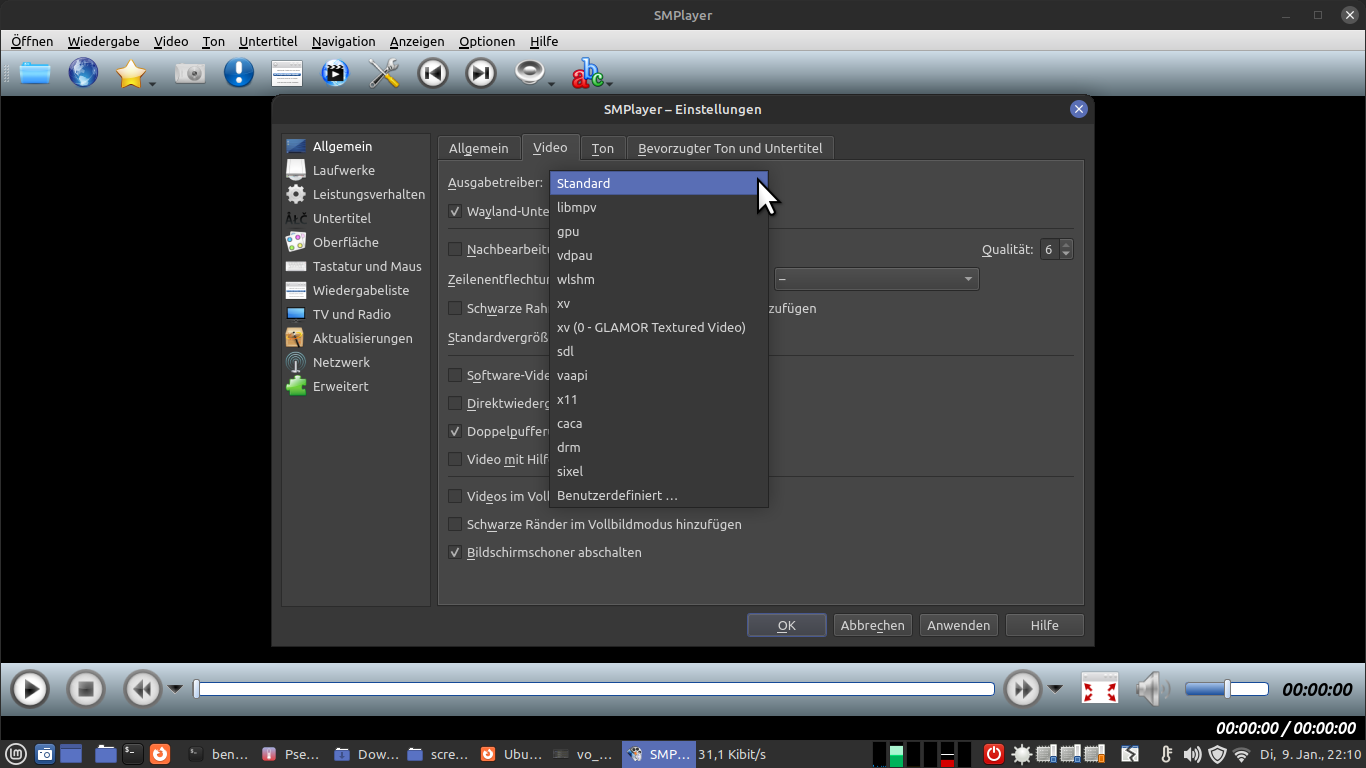The height and width of the screenshot is (768, 1366).
Task: Open the Zeilenentflechtung combo box
Action: pos(875,279)
